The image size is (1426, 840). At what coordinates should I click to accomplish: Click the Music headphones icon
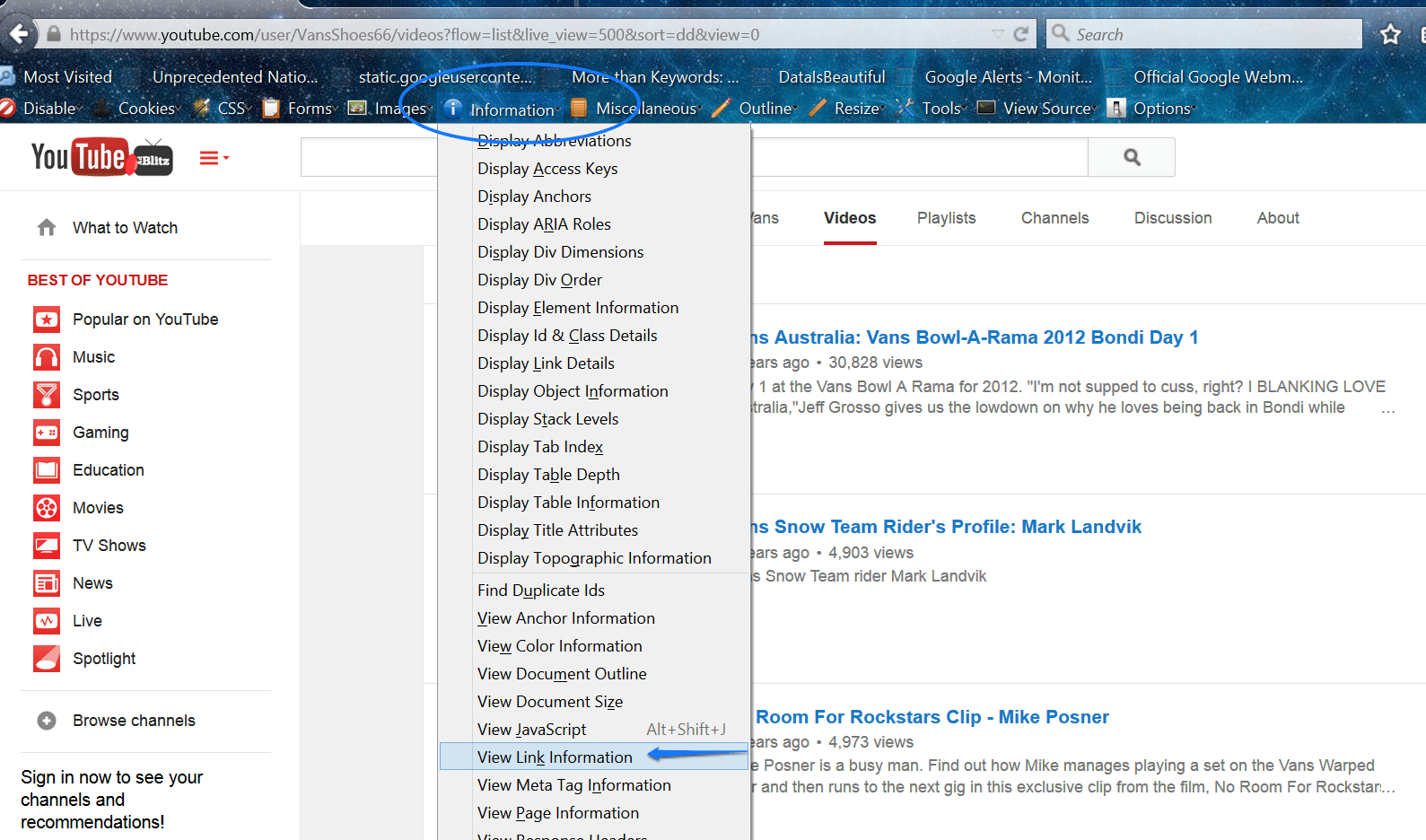coord(47,357)
